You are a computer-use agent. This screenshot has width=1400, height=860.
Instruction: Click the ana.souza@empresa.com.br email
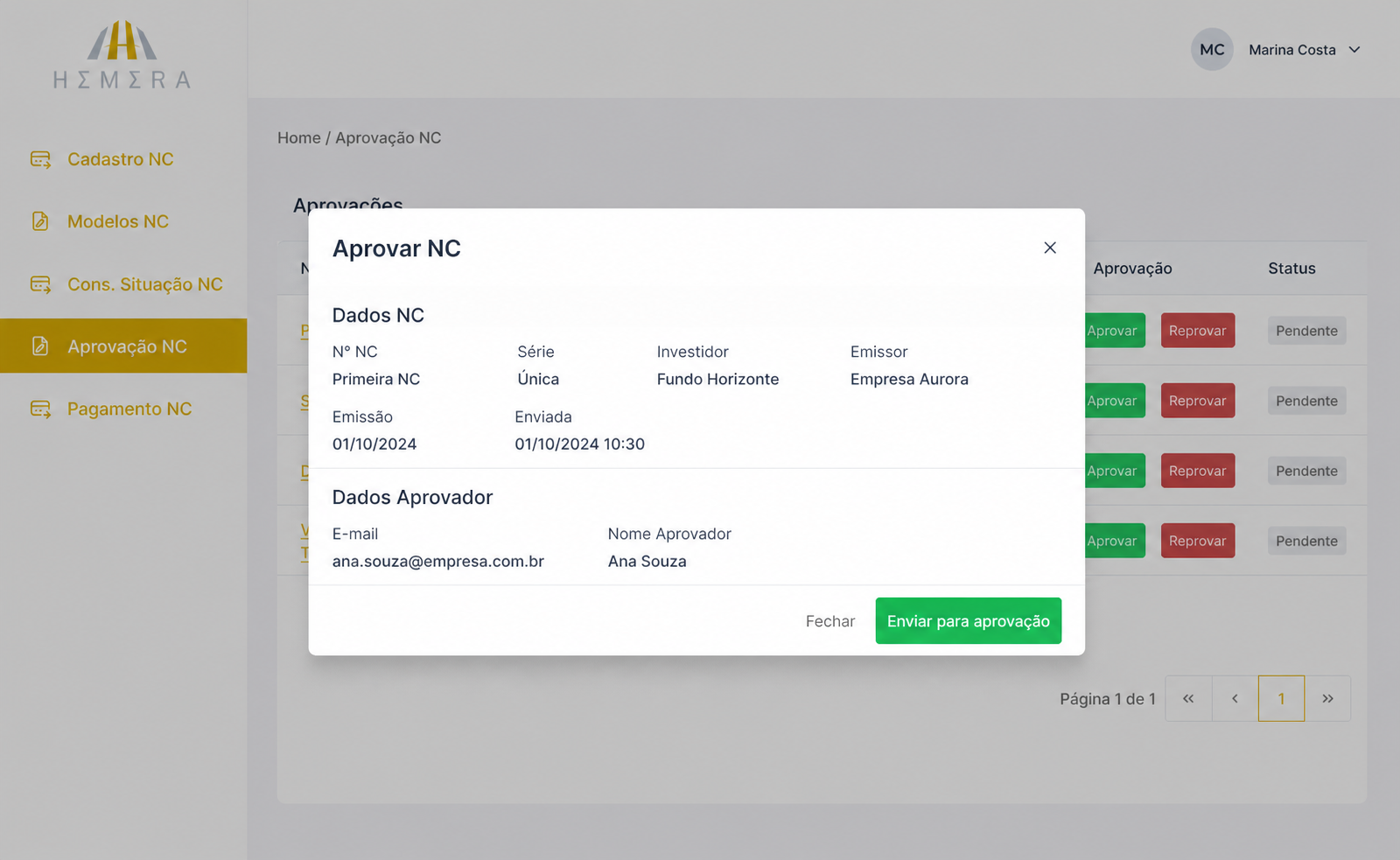coord(437,561)
